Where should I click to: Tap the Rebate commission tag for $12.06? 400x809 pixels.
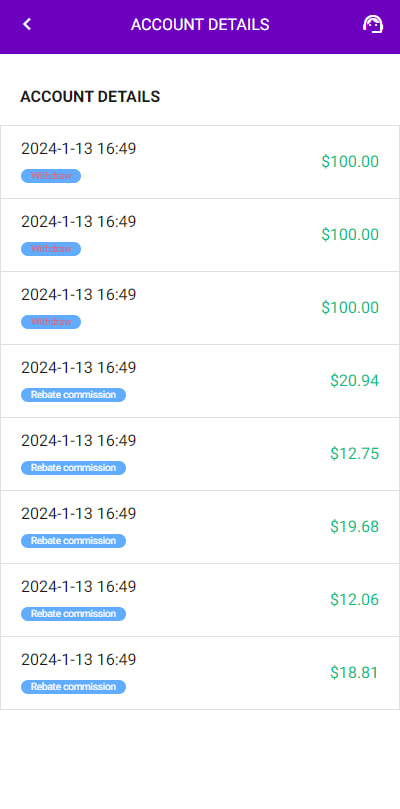pos(73,614)
